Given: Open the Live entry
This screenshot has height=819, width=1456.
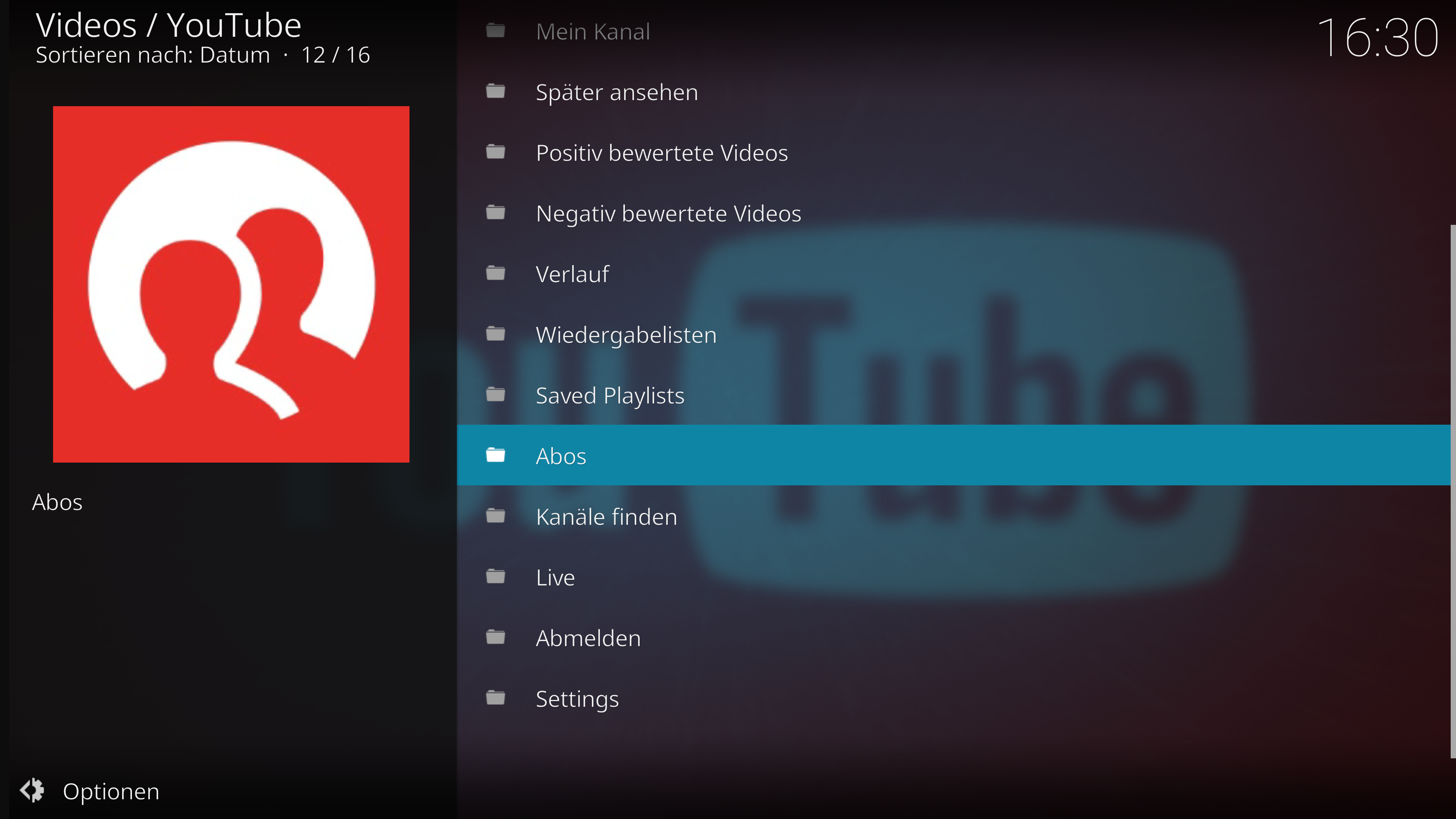Looking at the screenshot, I should [954, 577].
